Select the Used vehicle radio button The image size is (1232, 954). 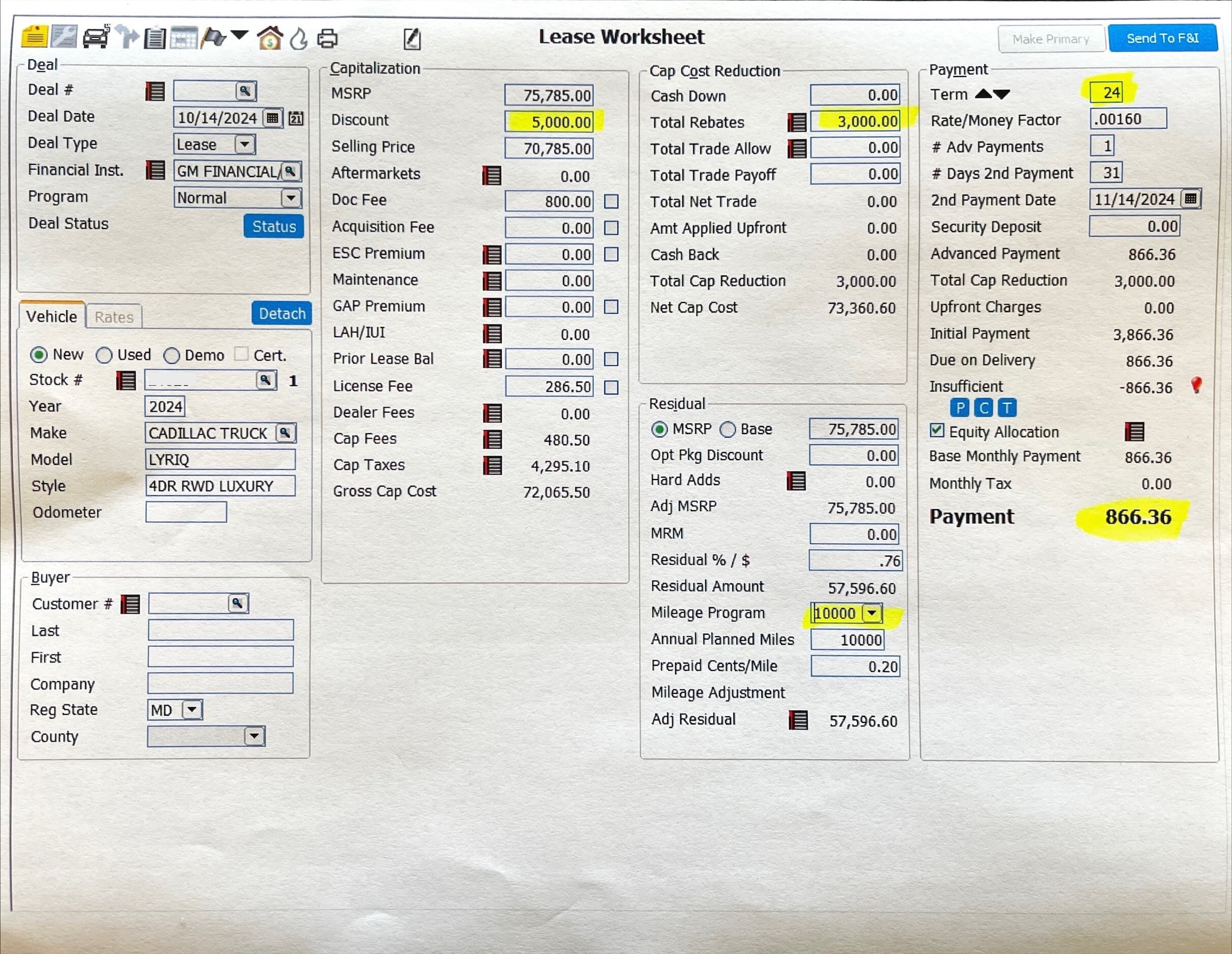104,355
